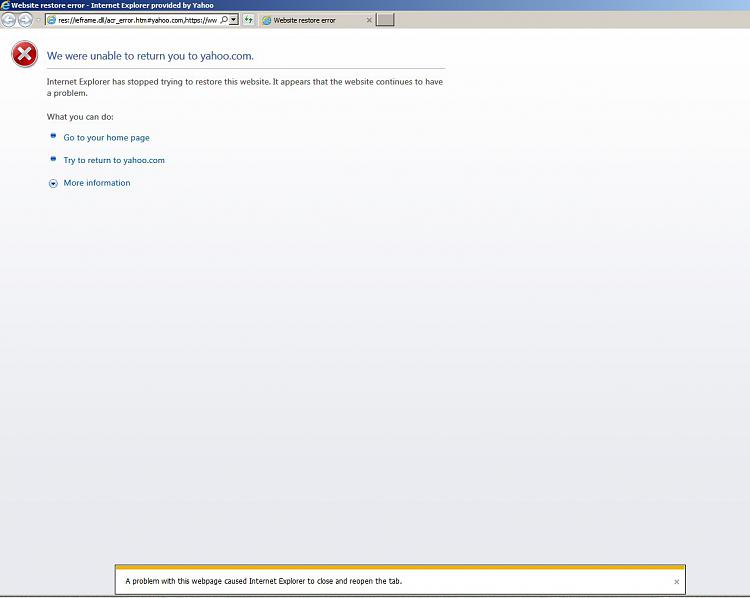Click Go to your home page link
Viewport: 750px width, 598px height.
click(106, 138)
